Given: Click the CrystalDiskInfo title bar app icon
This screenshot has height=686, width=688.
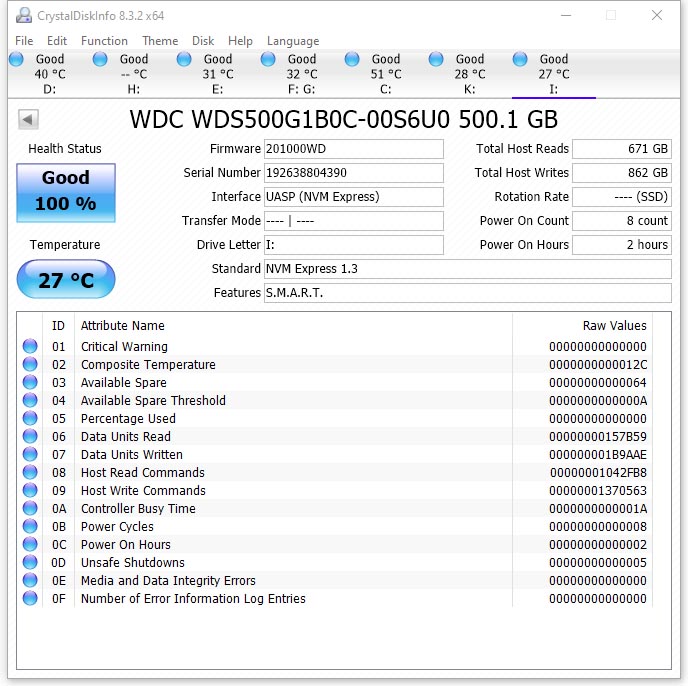Looking at the screenshot, I should pos(24,15).
